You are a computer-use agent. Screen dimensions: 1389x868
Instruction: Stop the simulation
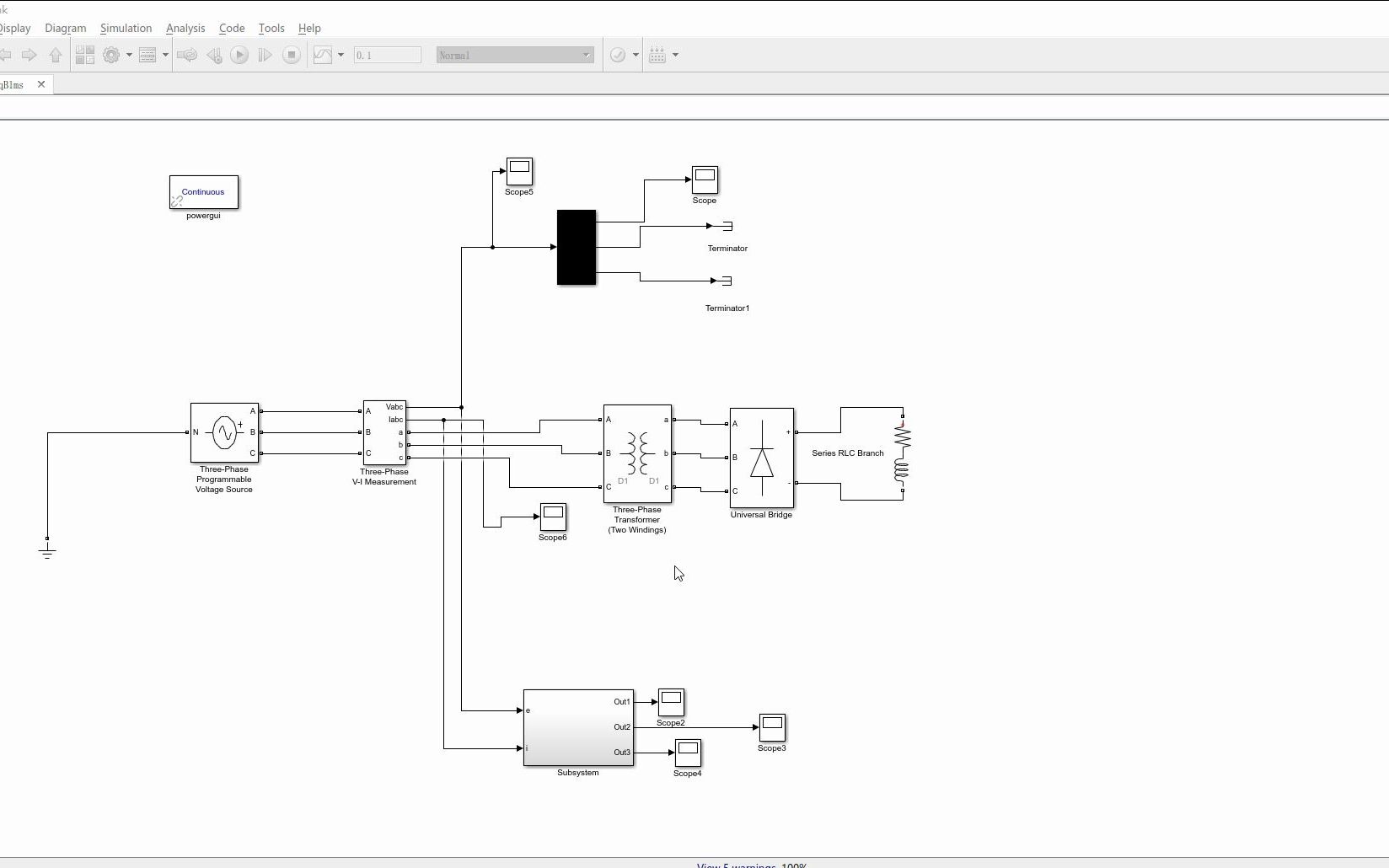click(292, 55)
